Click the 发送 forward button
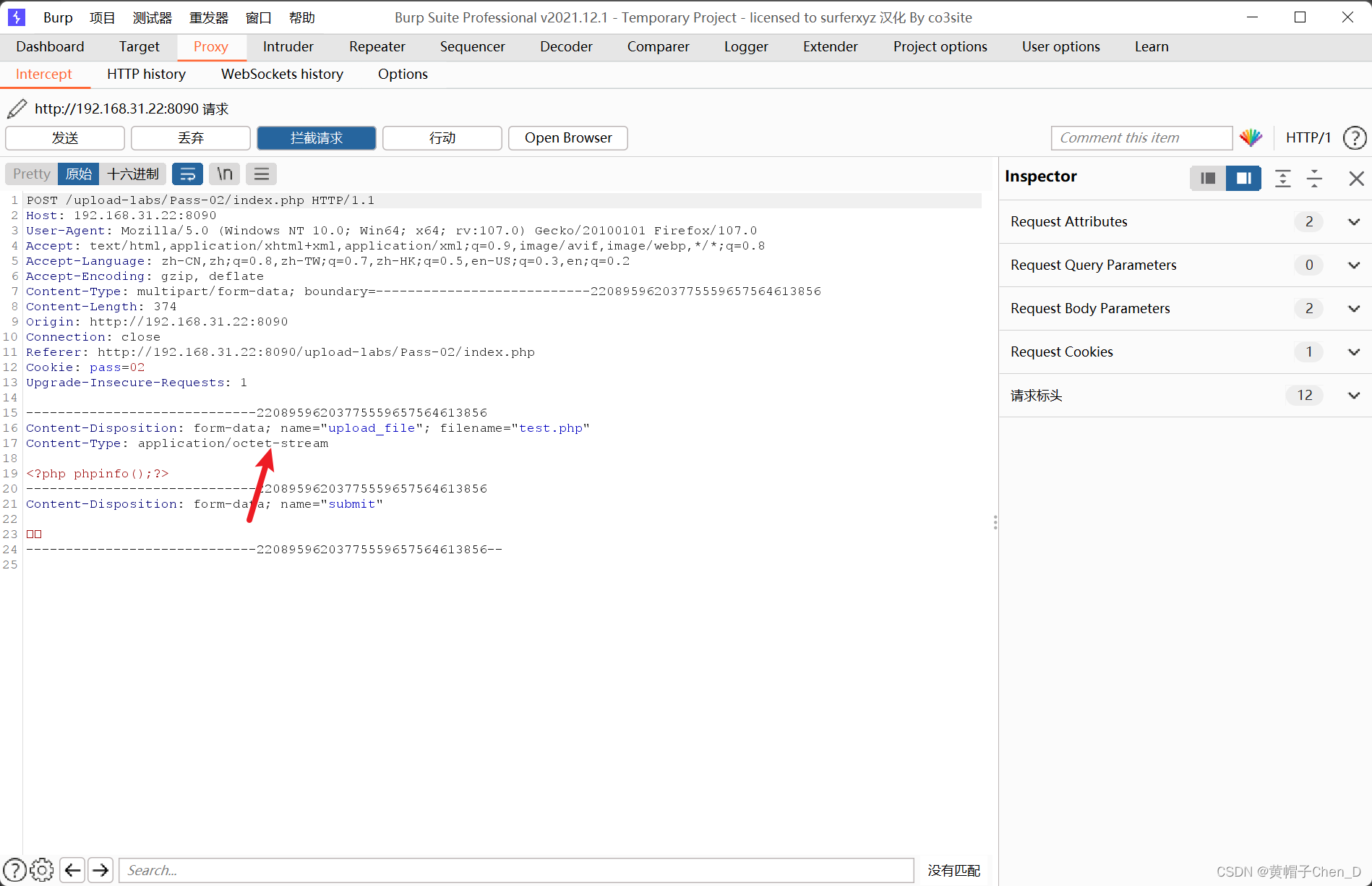This screenshot has height=886, width=1372. coord(65,137)
